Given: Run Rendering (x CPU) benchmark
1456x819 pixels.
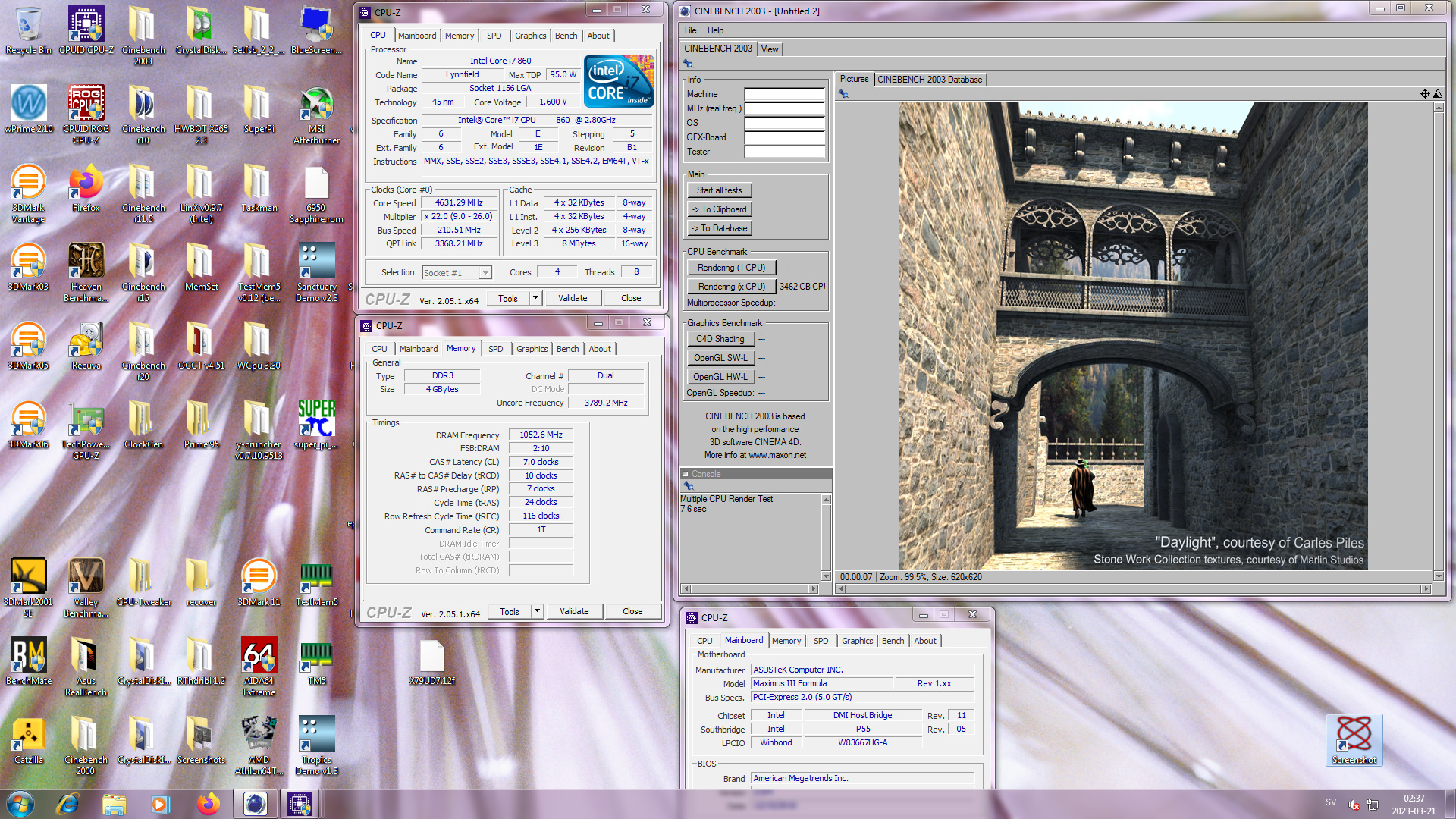Looking at the screenshot, I should pos(731,287).
